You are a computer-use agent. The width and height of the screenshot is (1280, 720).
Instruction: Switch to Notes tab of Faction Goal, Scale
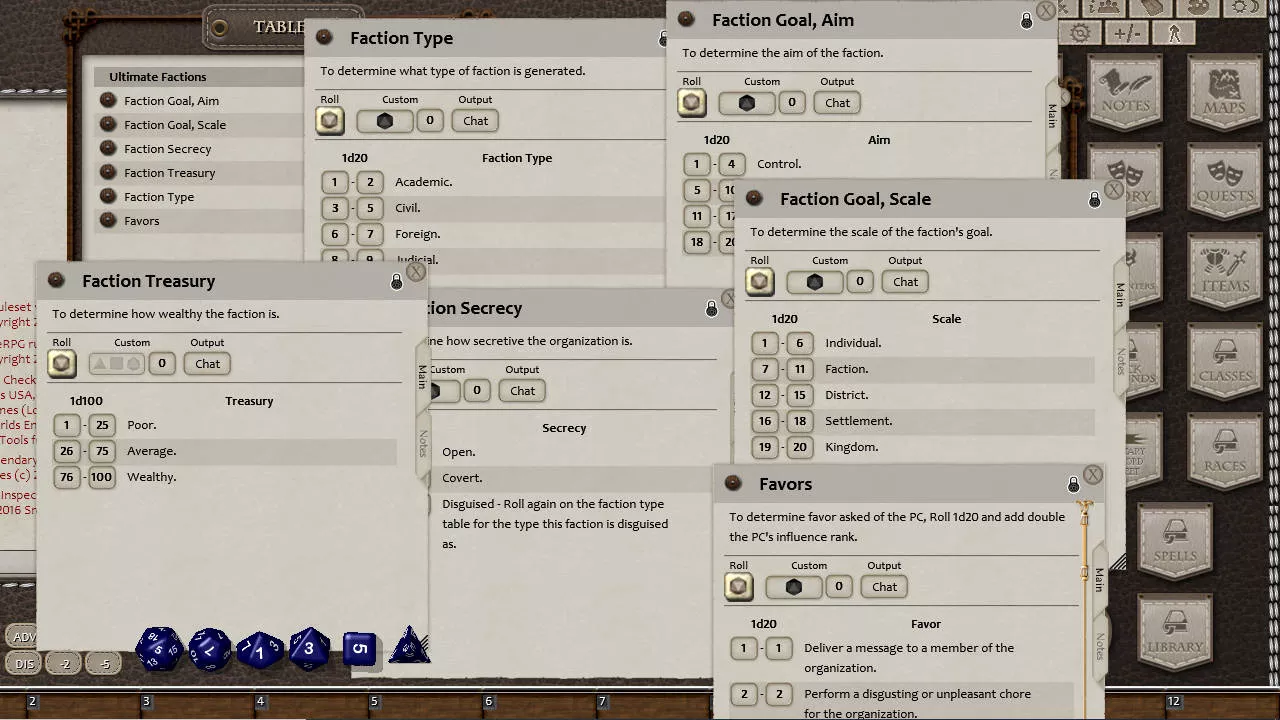pos(1121,361)
